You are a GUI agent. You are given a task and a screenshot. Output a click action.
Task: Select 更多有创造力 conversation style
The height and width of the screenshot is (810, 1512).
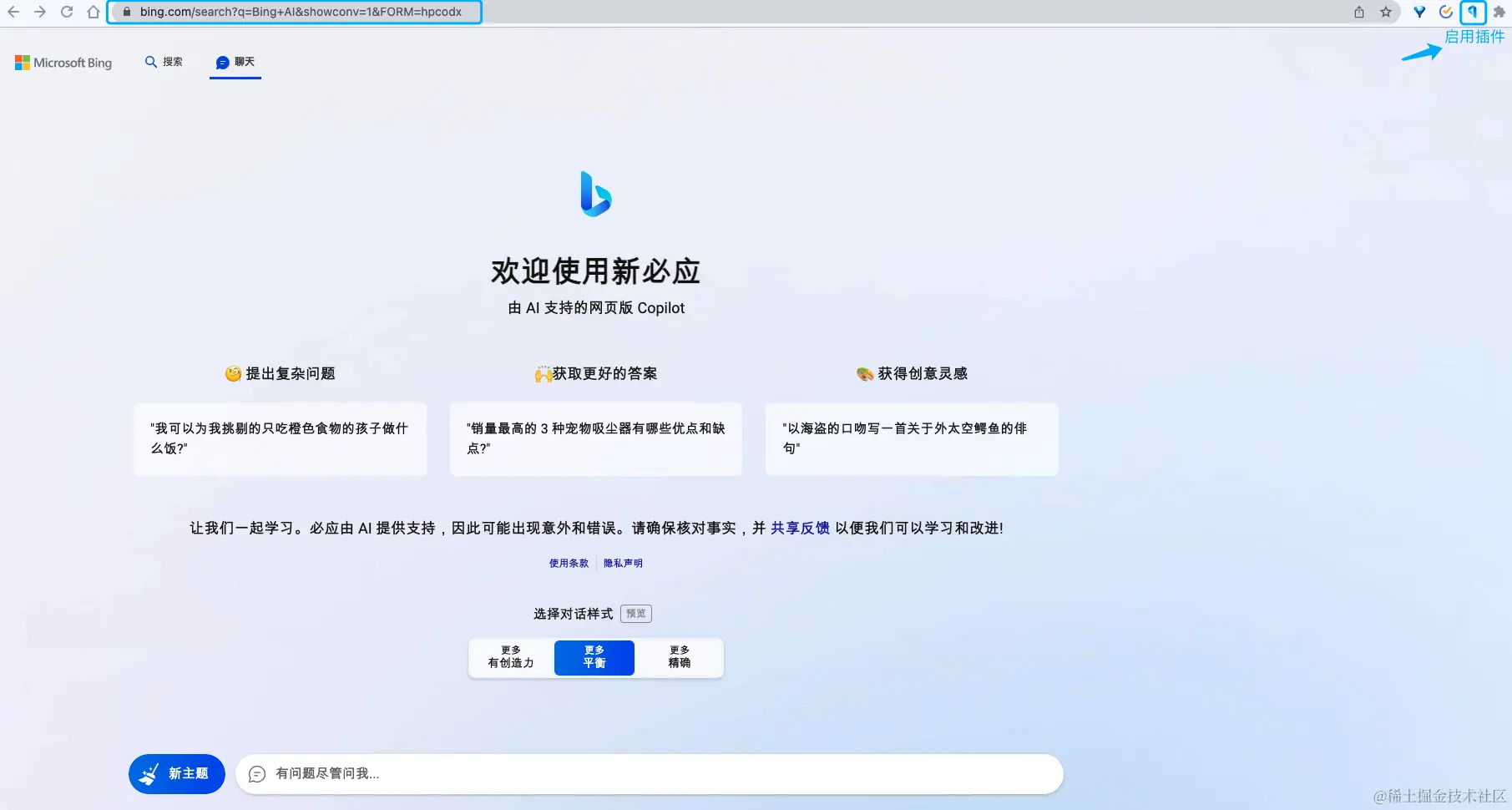coord(511,657)
